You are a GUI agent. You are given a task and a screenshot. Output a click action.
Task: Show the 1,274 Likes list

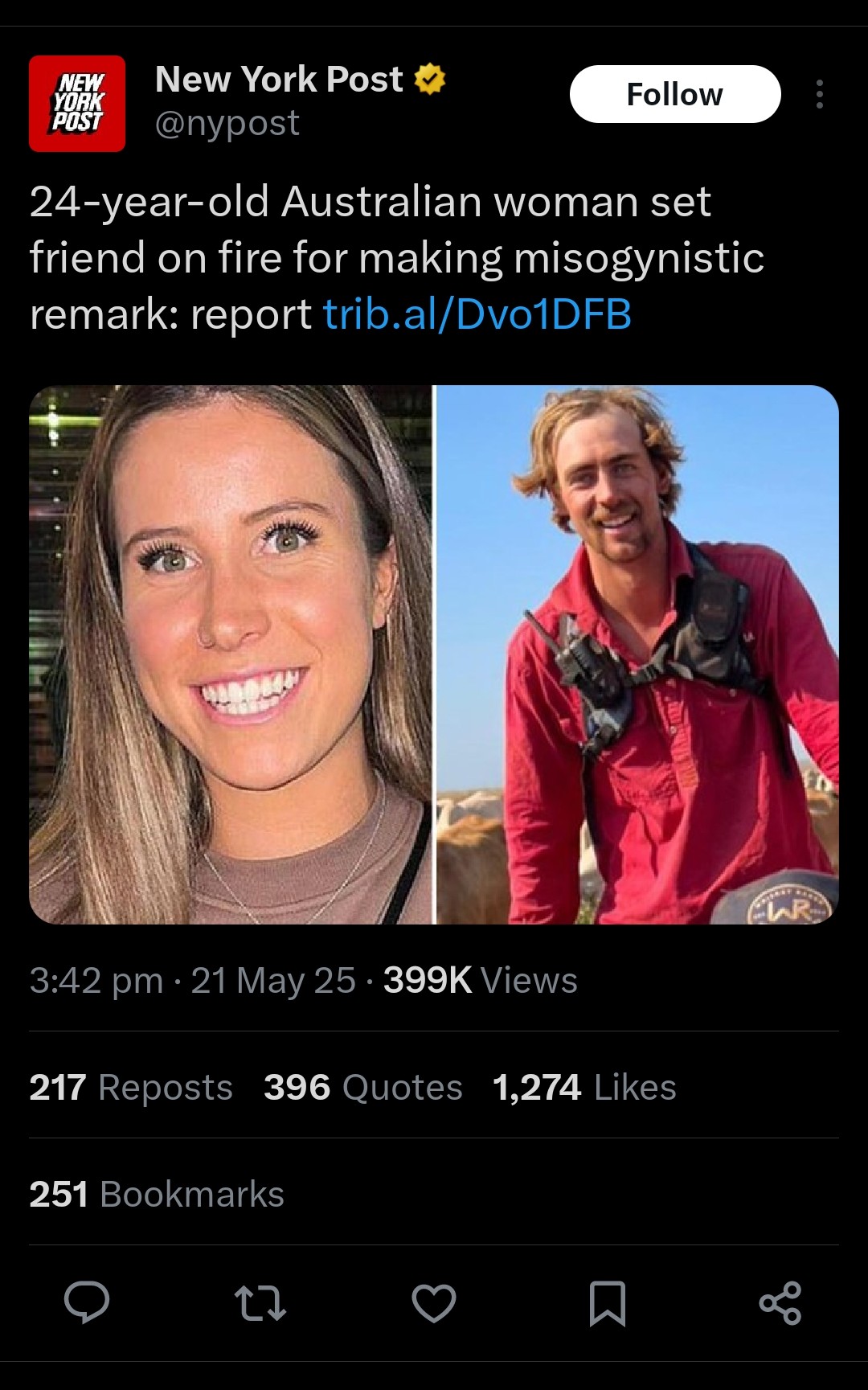(584, 1087)
